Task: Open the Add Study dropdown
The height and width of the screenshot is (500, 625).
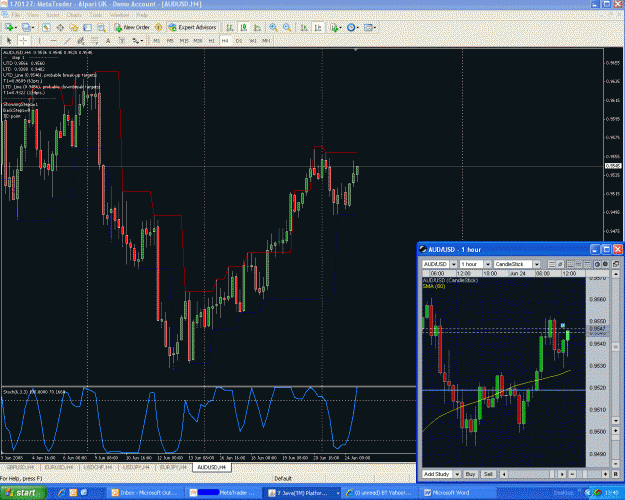Action: click(457, 474)
